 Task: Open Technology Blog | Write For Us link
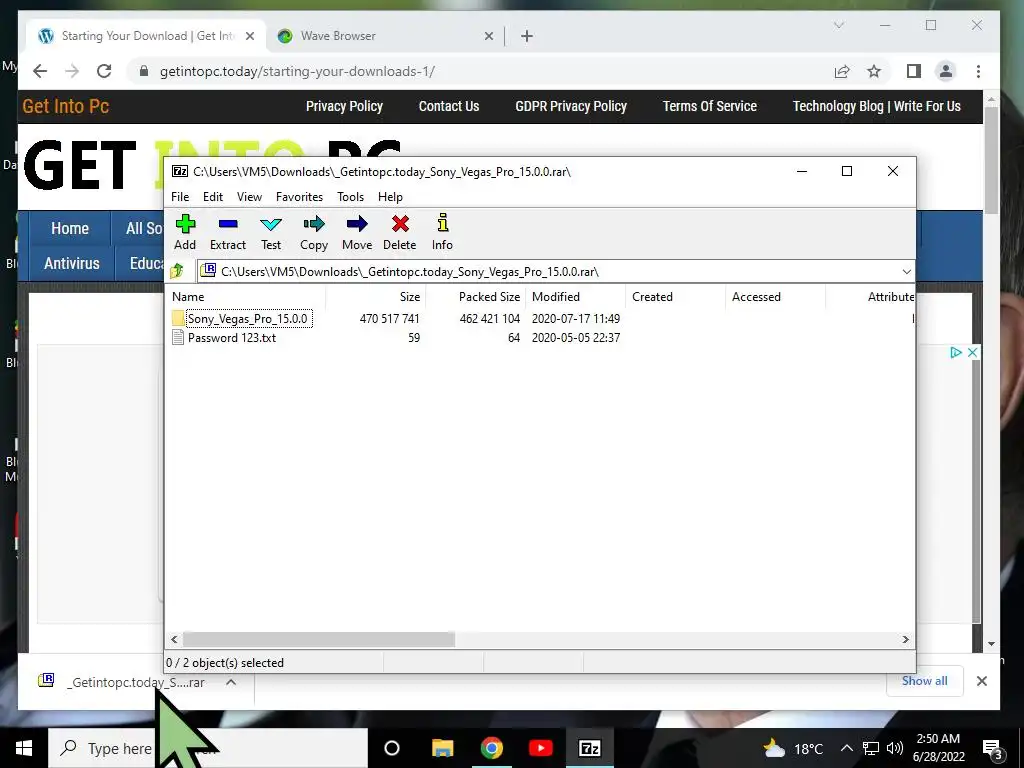coord(876,106)
